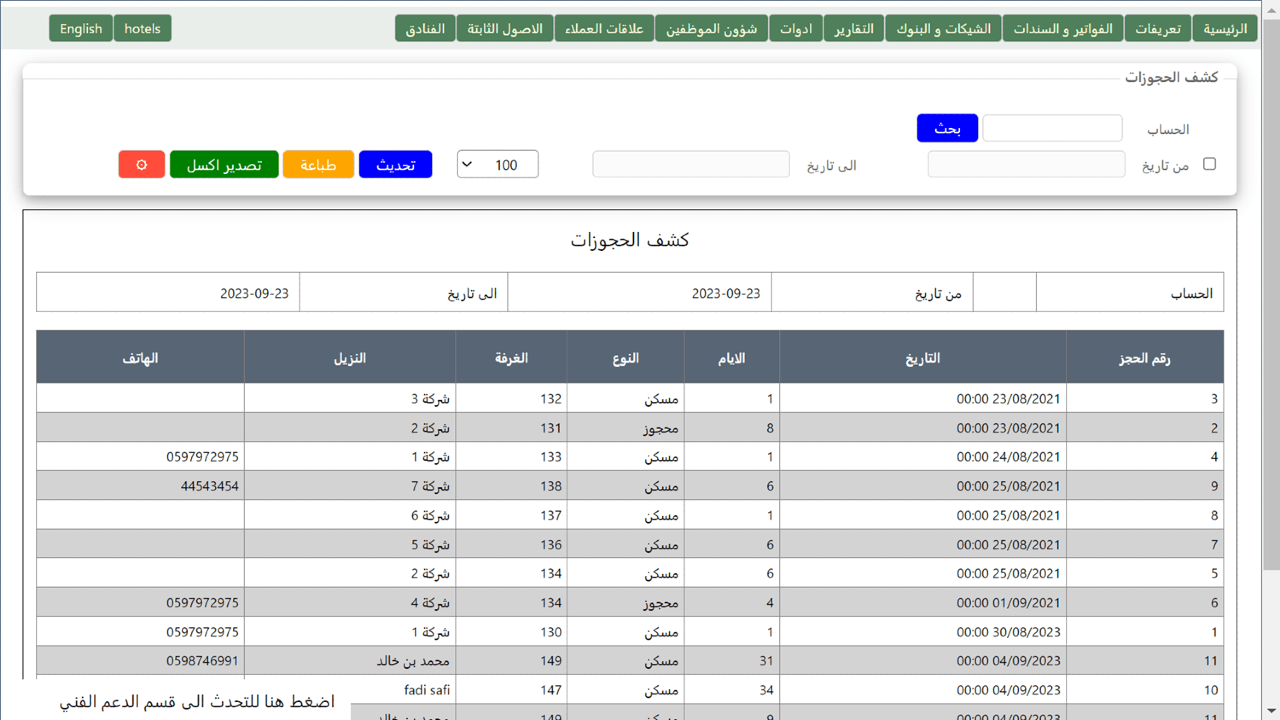Open the 'التقارير' reports menu
Image resolution: width=1280 pixels, height=720 pixels.
[854, 29]
